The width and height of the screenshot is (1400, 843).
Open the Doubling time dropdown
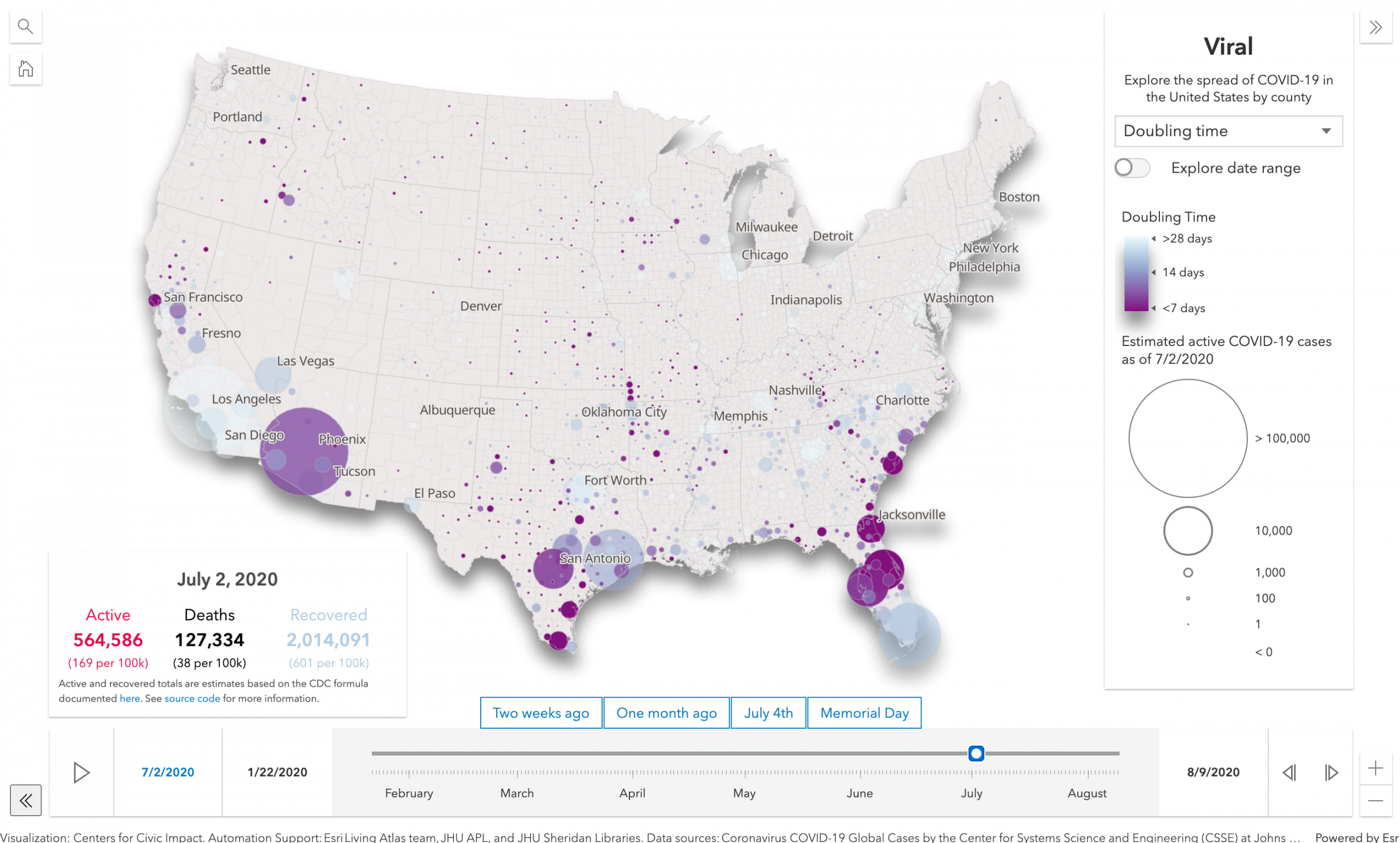click(x=1228, y=131)
